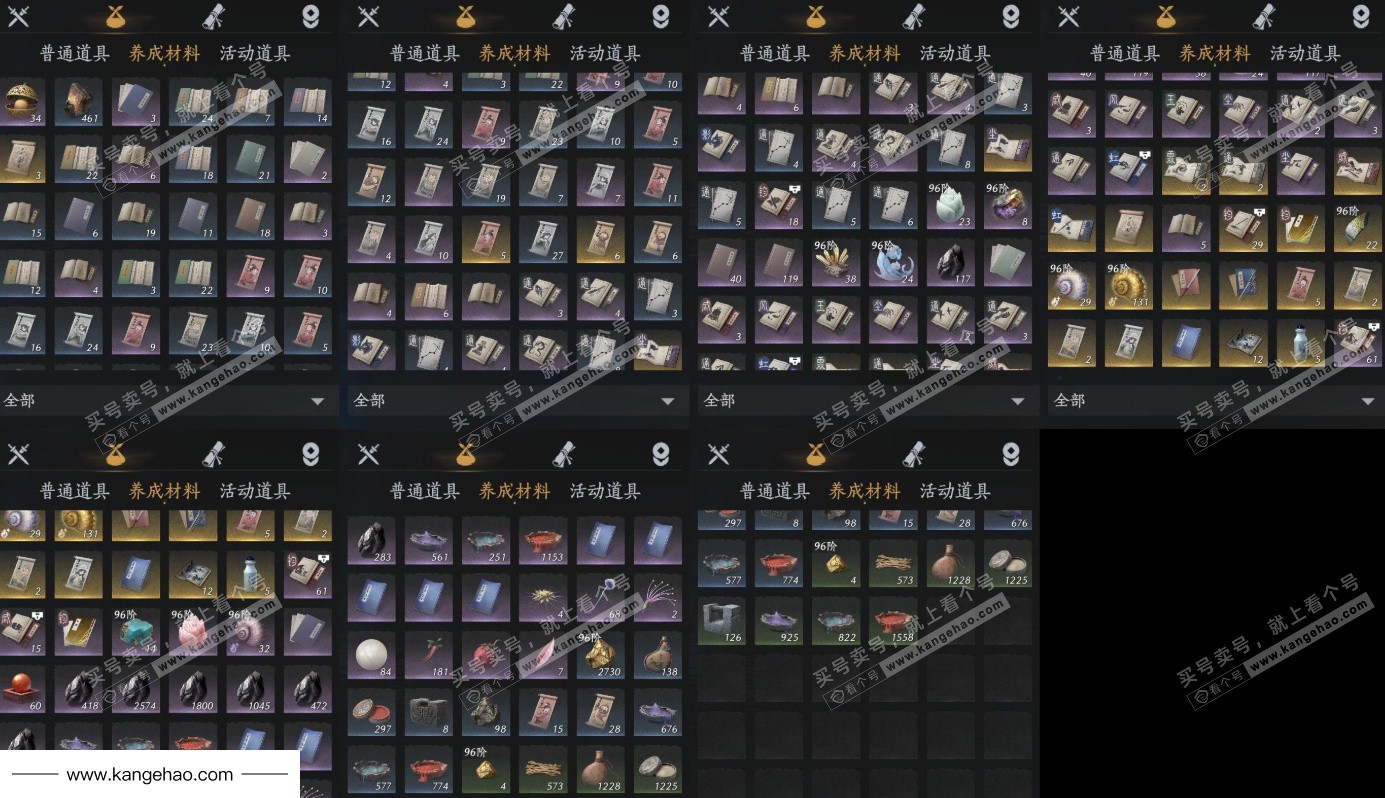Select the red chili item with count 181
The width and height of the screenshot is (1385, 798).
[x=428, y=655]
